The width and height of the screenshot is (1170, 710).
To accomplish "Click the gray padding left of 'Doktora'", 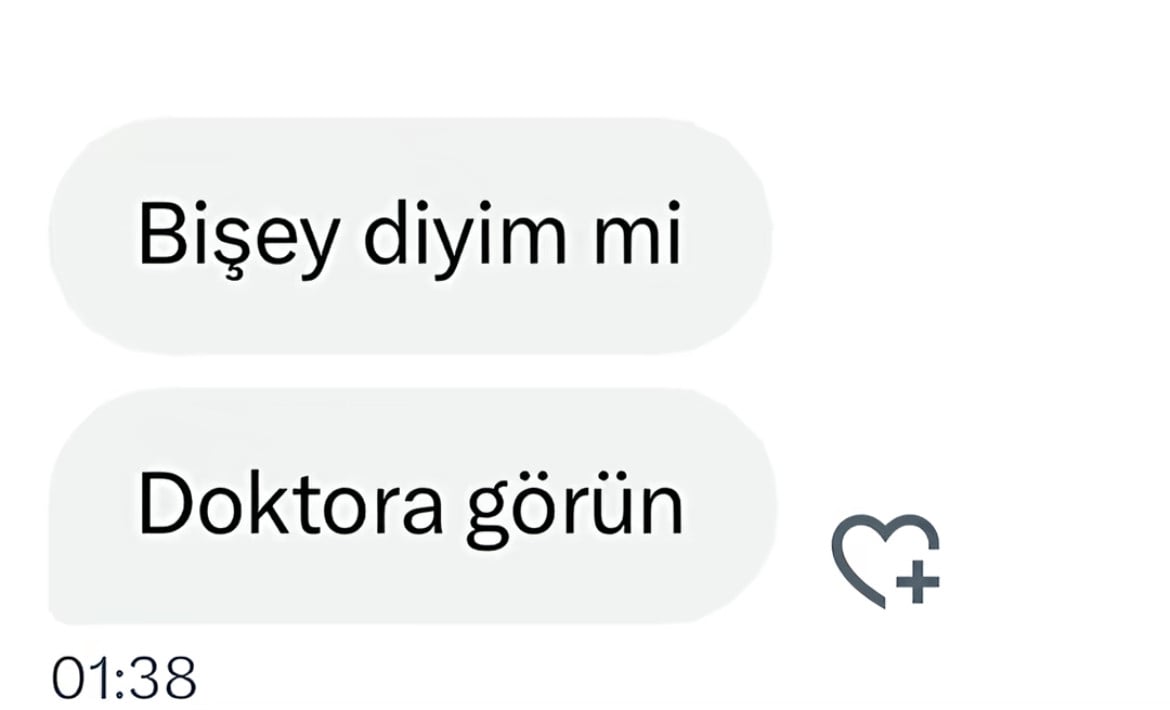I will coord(93,506).
